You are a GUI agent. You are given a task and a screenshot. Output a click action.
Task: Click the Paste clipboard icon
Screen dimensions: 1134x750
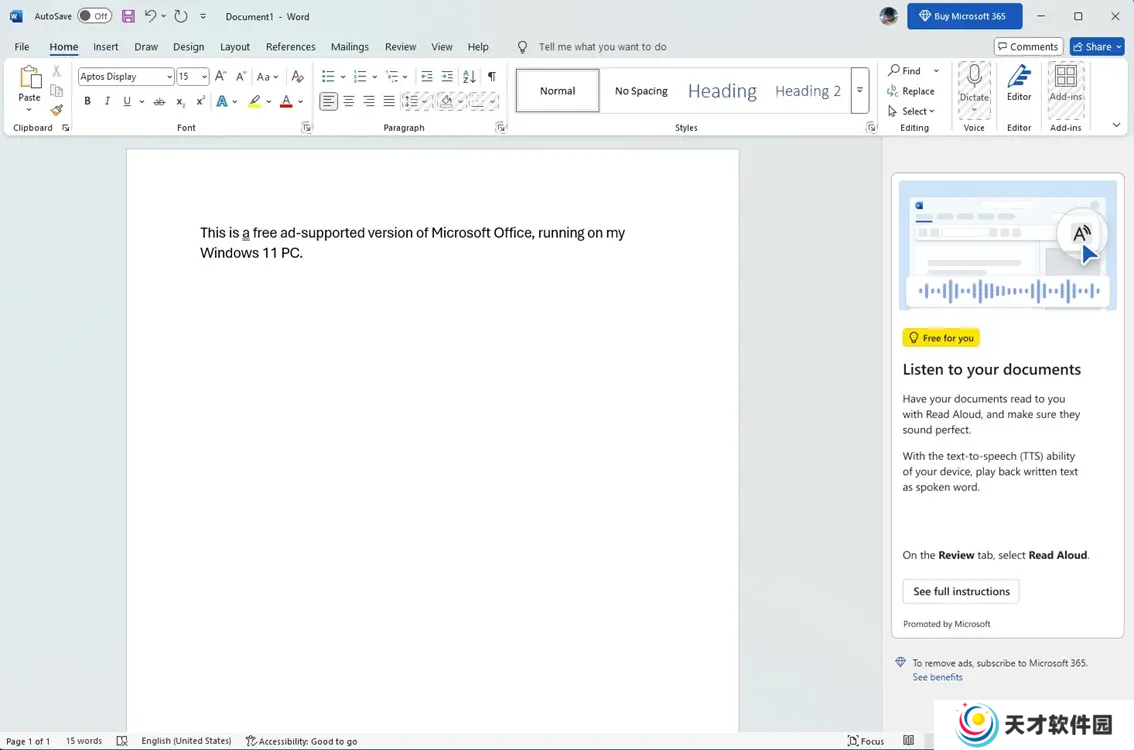(x=30, y=77)
